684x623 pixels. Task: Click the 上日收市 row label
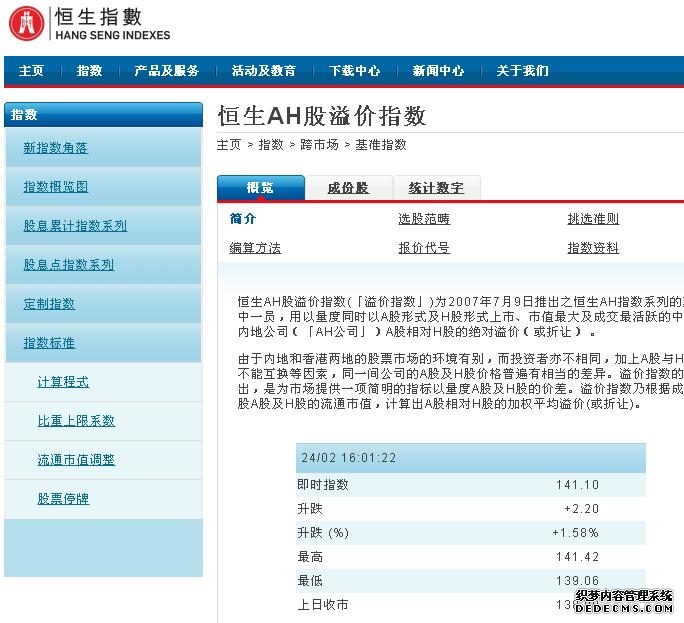click(323, 605)
